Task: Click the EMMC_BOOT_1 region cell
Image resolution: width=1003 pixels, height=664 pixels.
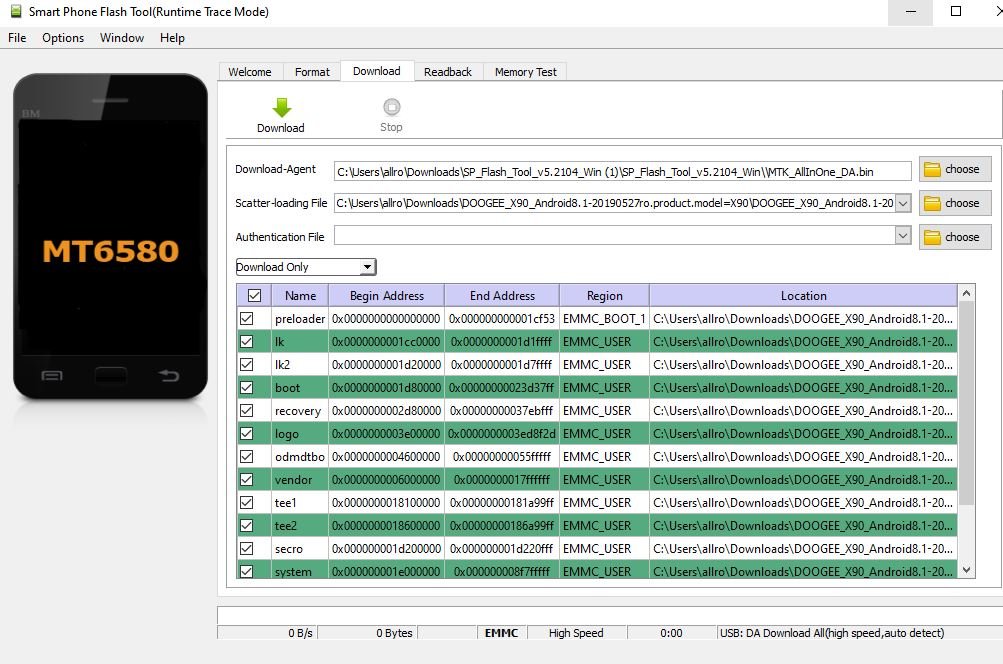Action: pyautogui.click(x=604, y=319)
